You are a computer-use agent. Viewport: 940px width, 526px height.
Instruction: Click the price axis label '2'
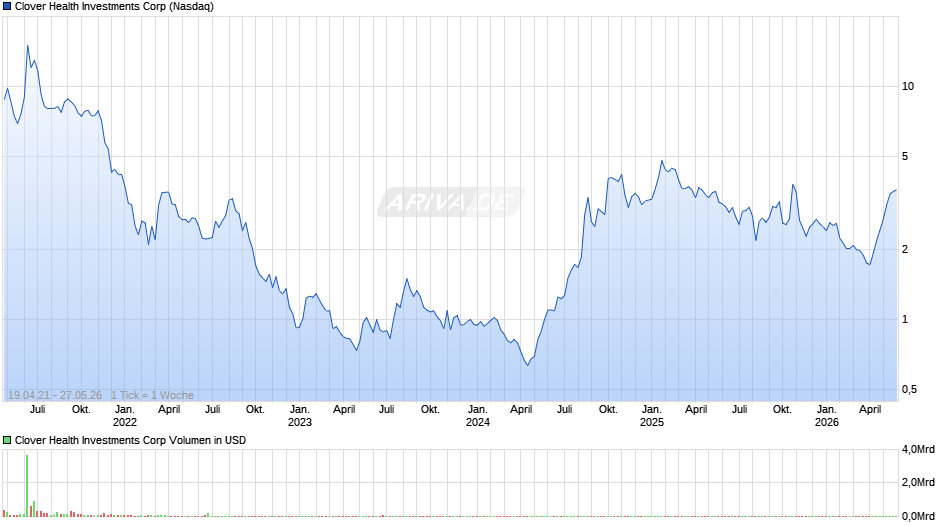(x=905, y=250)
